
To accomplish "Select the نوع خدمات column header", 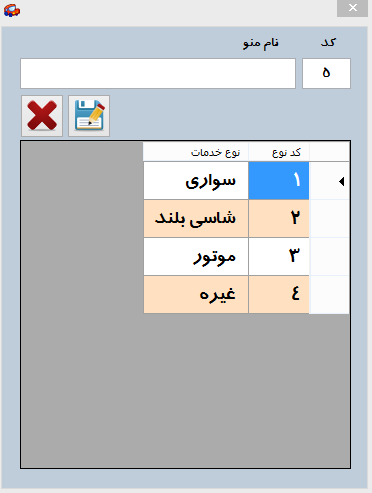I will [196, 152].
